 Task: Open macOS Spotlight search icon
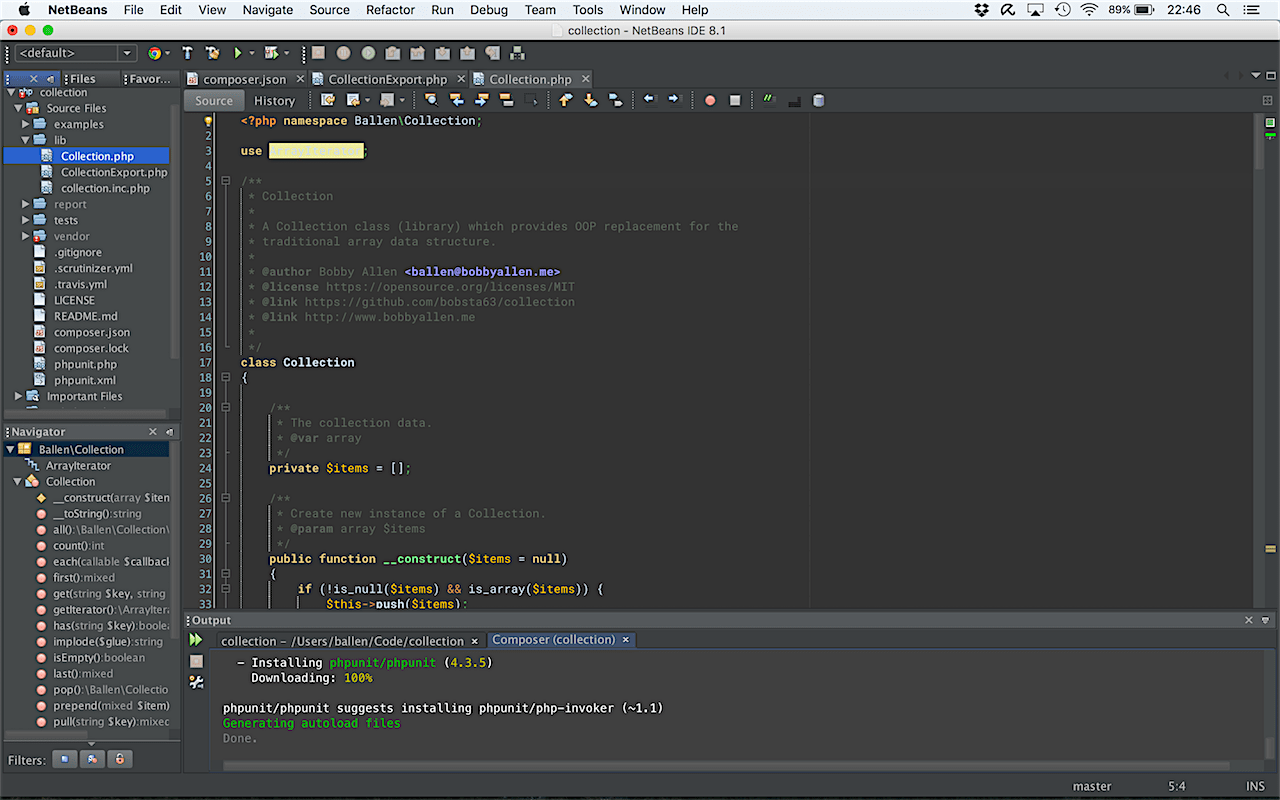(1223, 10)
